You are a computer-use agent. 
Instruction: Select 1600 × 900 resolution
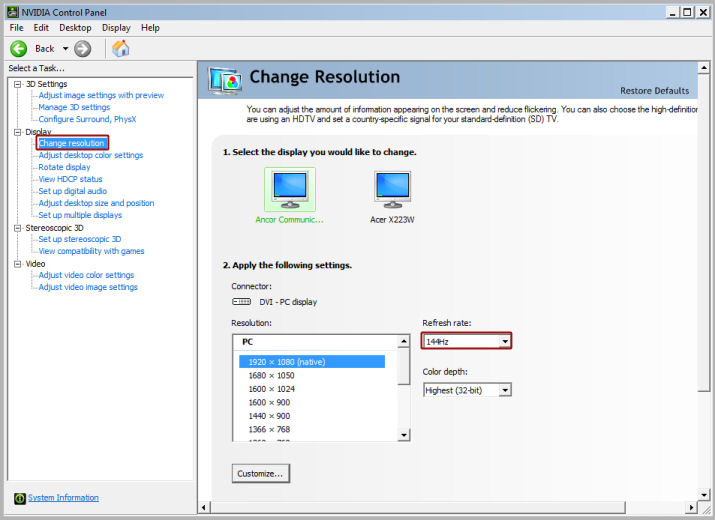click(x=269, y=402)
